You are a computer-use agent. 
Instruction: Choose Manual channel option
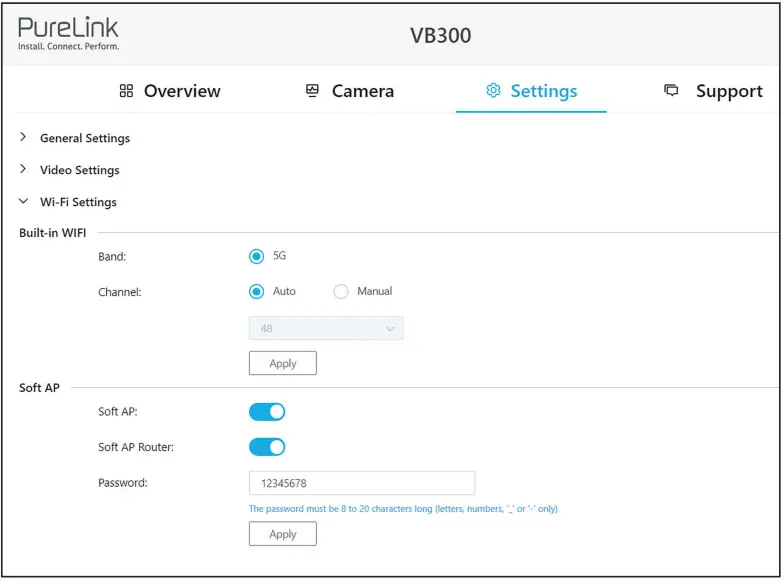(341, 291)
